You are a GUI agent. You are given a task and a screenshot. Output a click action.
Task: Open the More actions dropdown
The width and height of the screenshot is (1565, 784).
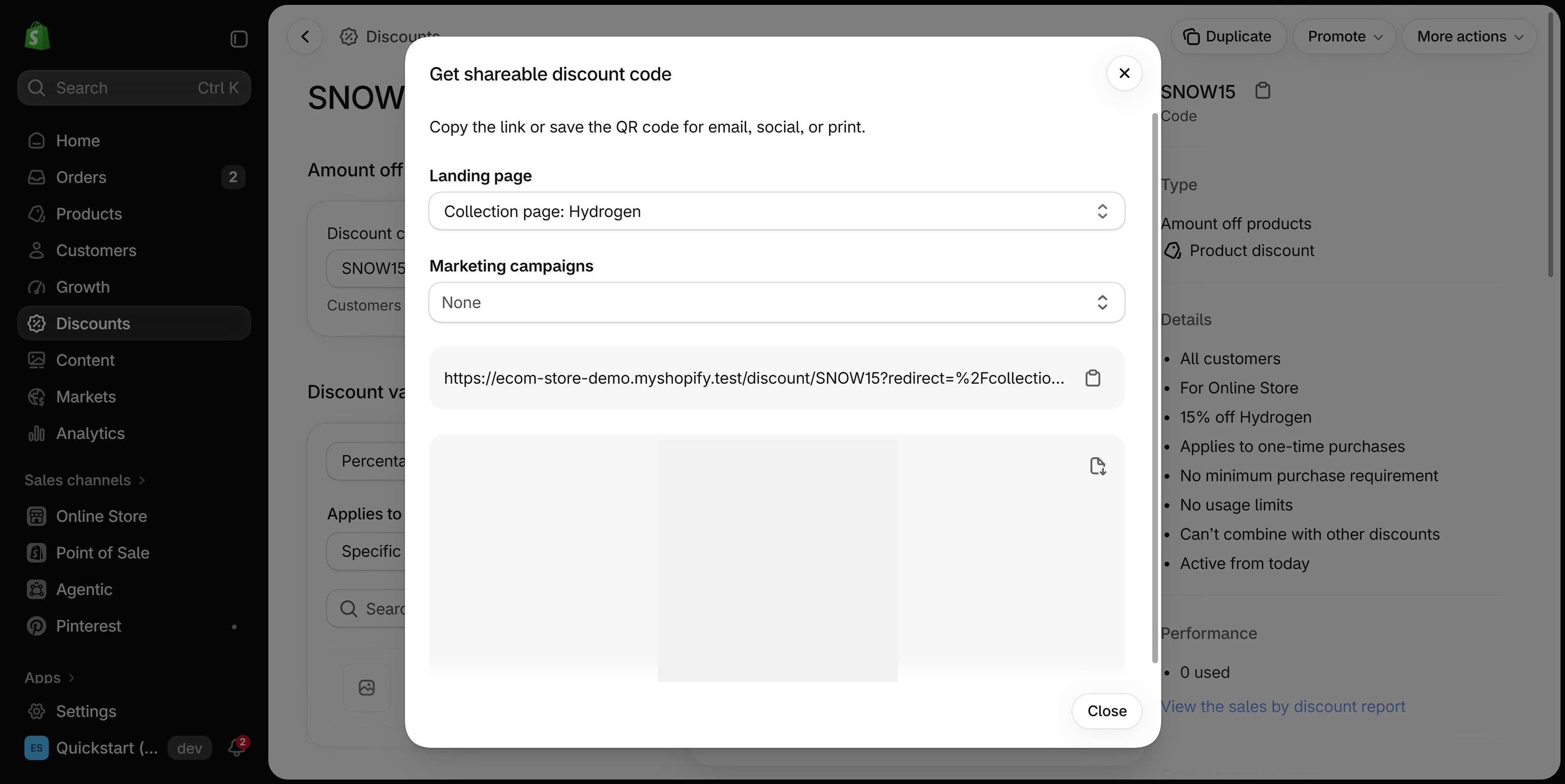pos(1469,37)
